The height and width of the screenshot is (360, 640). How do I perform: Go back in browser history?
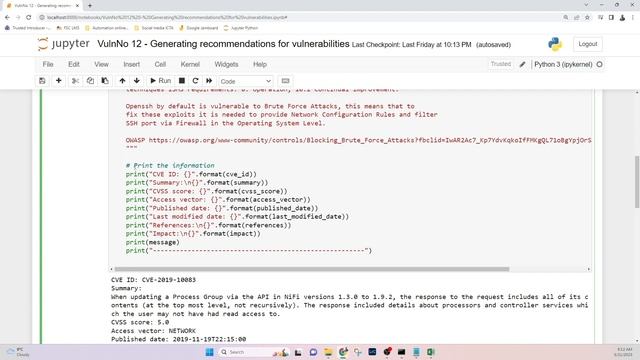[x=7, y=18]
